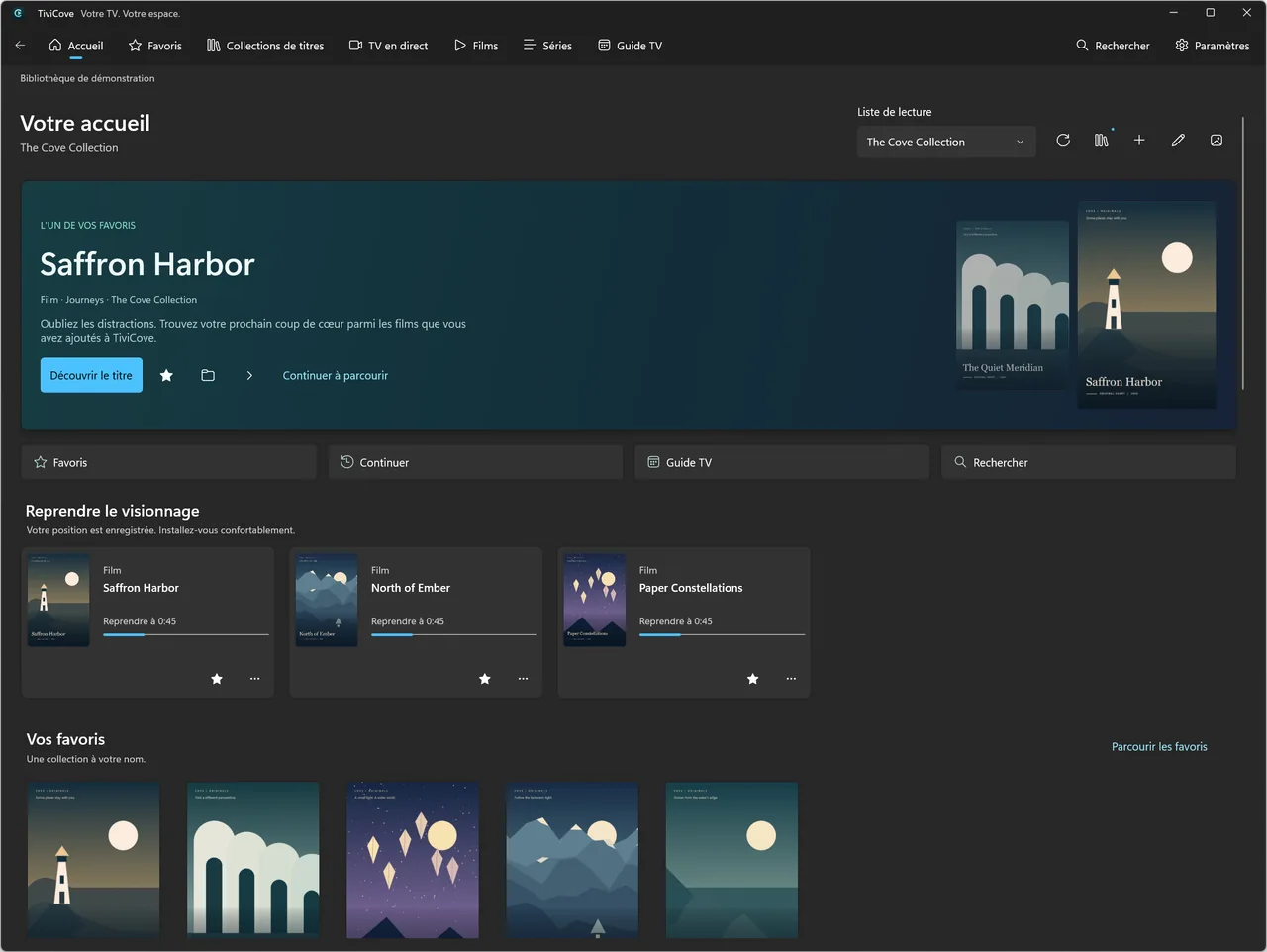Image resolution: width=1267 pixels, height=952 pixels.
Task: Click the Découvrir le titre button
Action: point(91,375)
